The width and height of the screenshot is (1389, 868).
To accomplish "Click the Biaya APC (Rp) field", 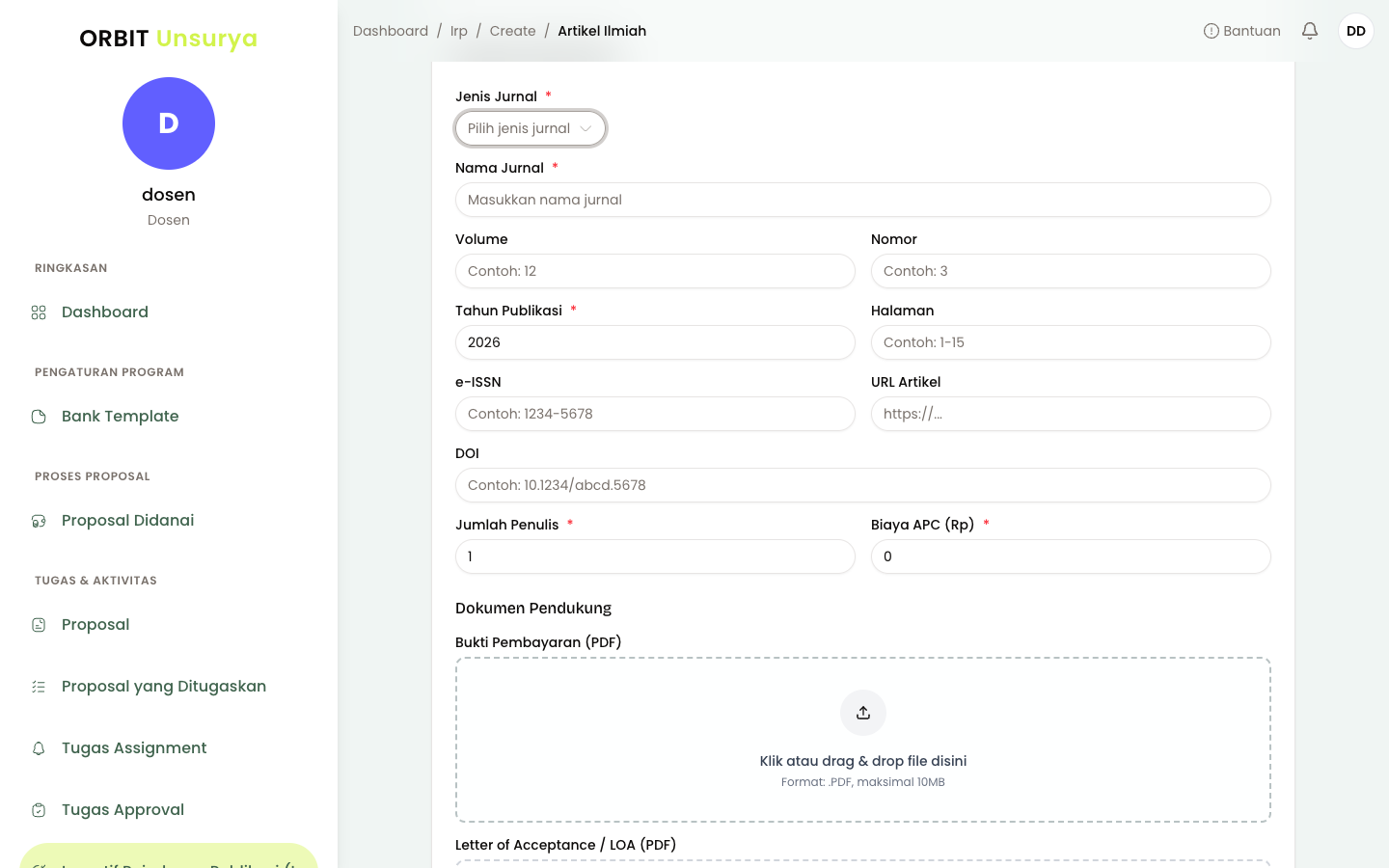I will tap(1071, 556).
